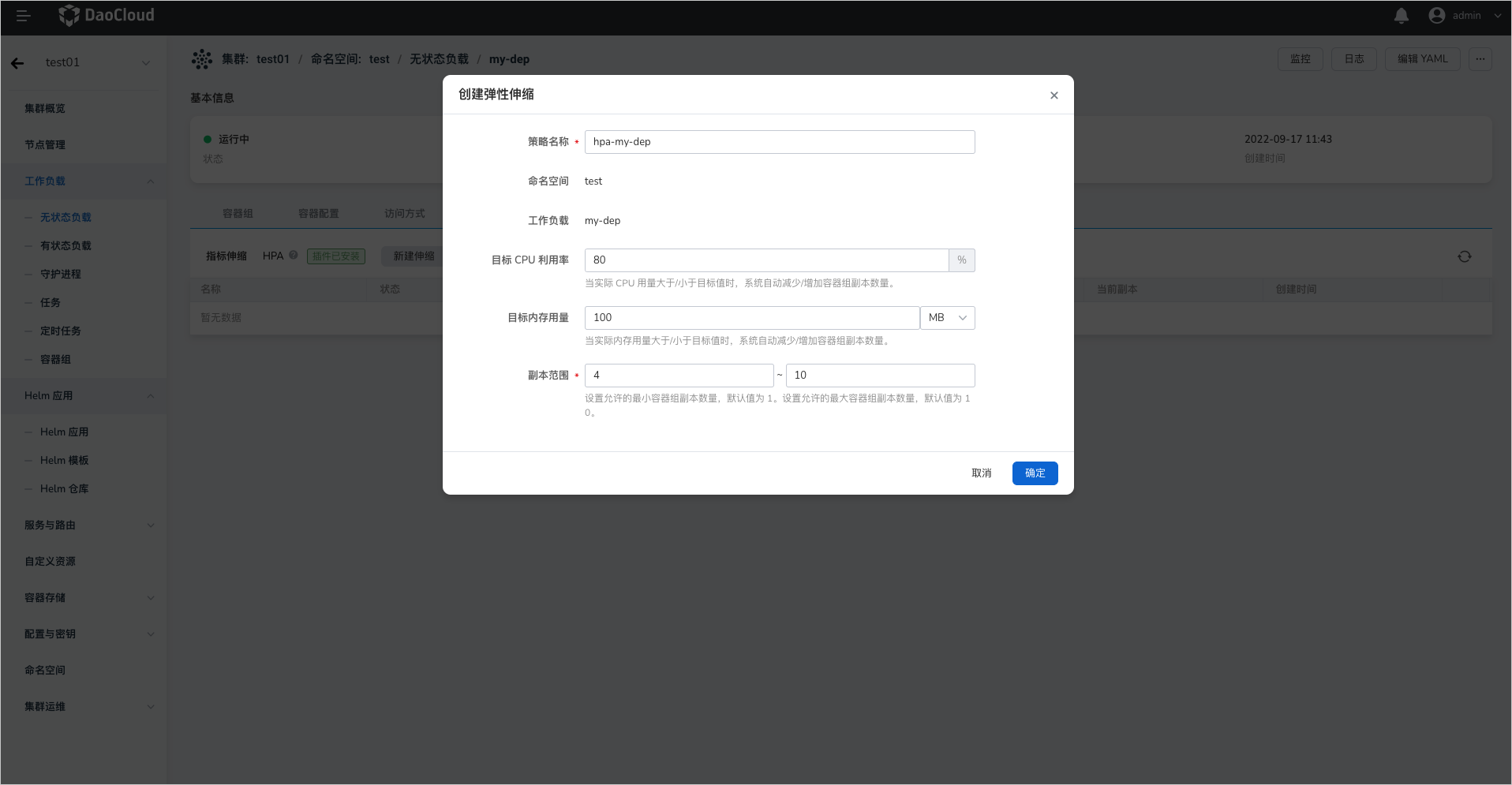Expand the 集群运维 sidebar section
The height and width of the screenshot is (785, 1512).
84,707
